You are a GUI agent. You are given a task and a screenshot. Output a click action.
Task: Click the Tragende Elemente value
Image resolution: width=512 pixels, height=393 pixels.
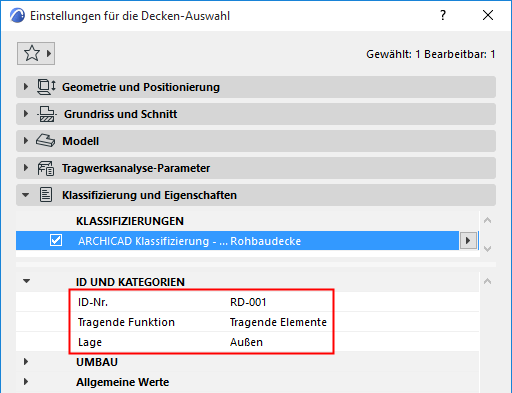click(x=278, y=322)
